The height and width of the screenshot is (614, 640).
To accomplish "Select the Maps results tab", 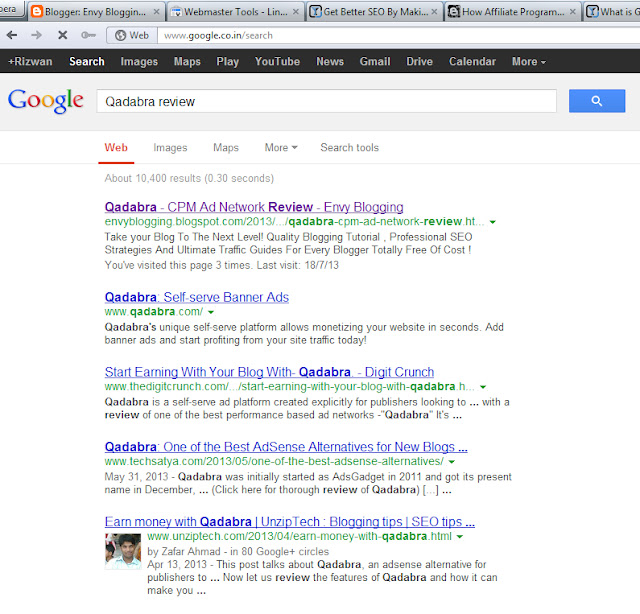I will (x=226, y=148).
